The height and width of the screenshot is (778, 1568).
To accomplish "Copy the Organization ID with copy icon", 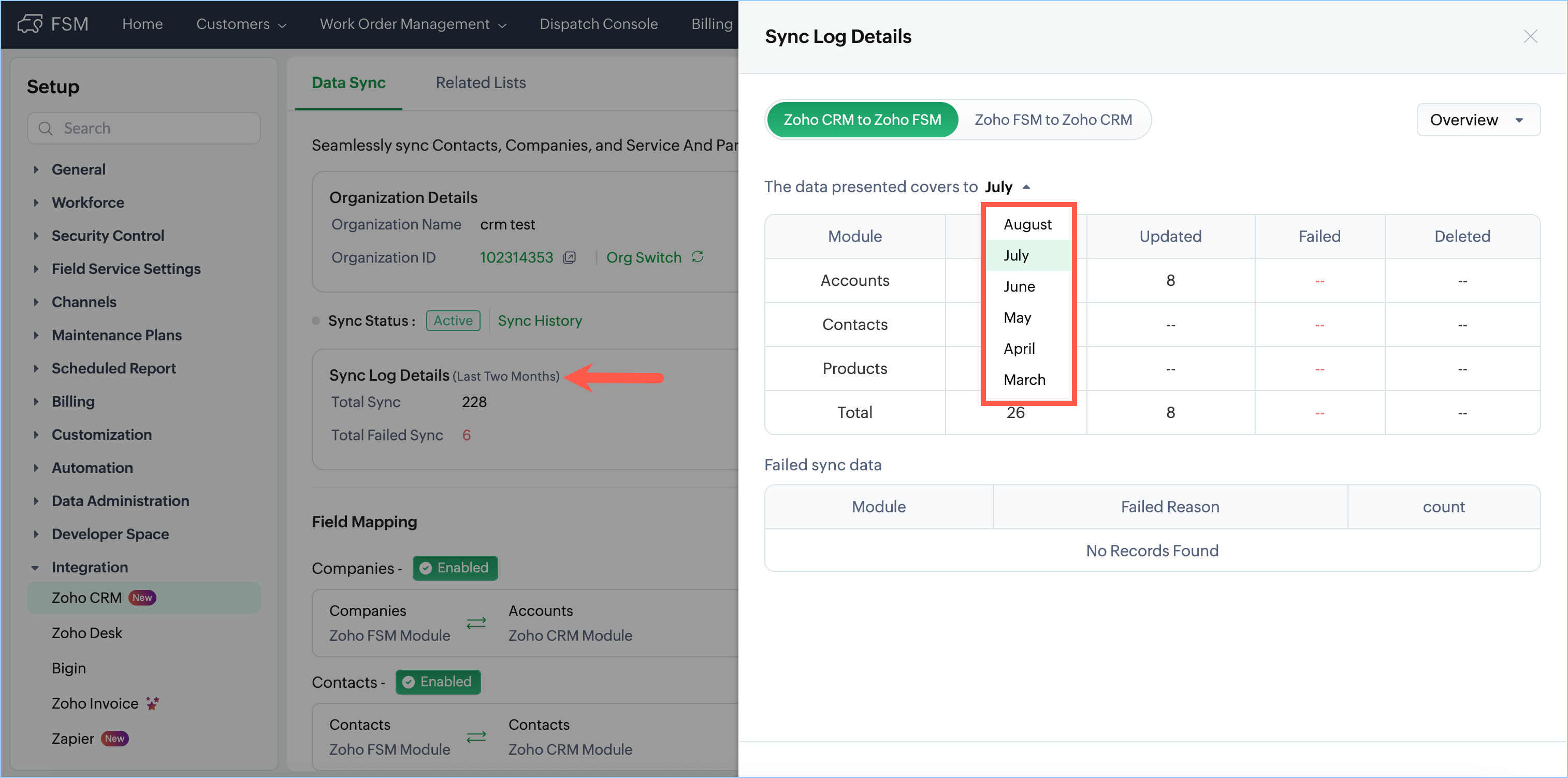I will 569,257.
